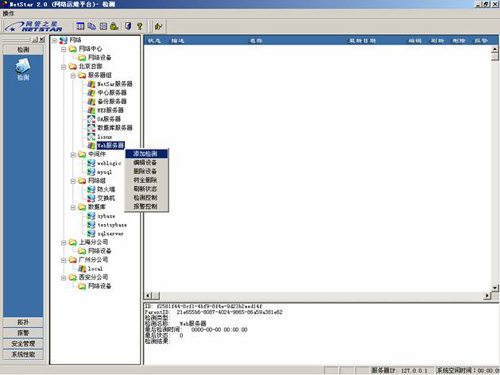
Task: Click the Windows icon beside 备份服务器
Action: (91, 101)
